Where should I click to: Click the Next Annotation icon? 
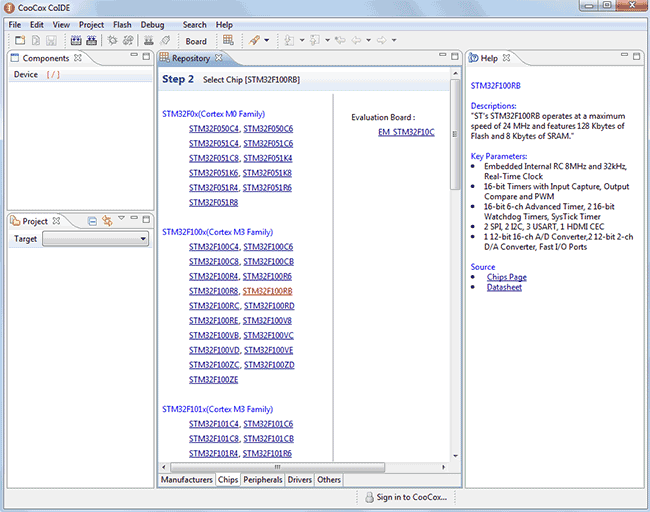click(289, 40)
